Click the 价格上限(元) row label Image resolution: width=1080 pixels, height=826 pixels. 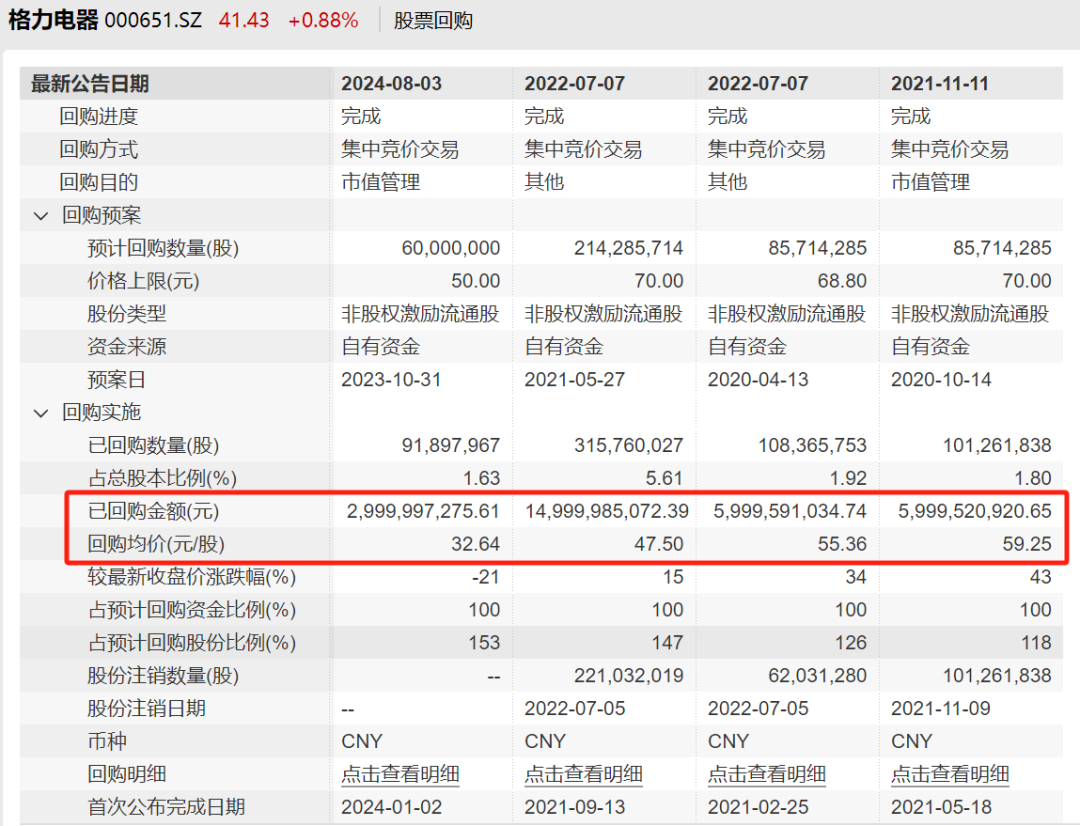point(143,281)
